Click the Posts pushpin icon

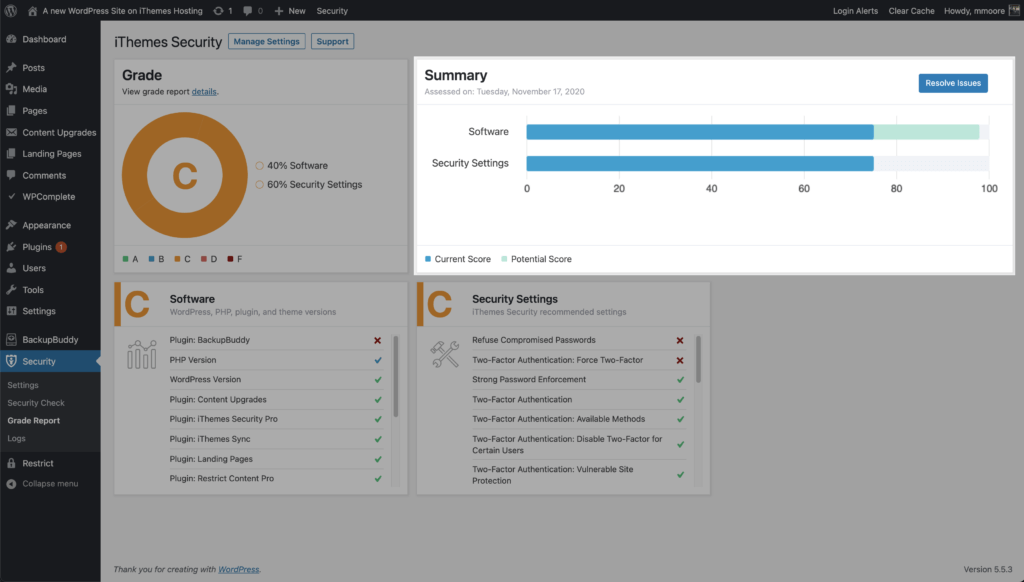pos(11,67)
